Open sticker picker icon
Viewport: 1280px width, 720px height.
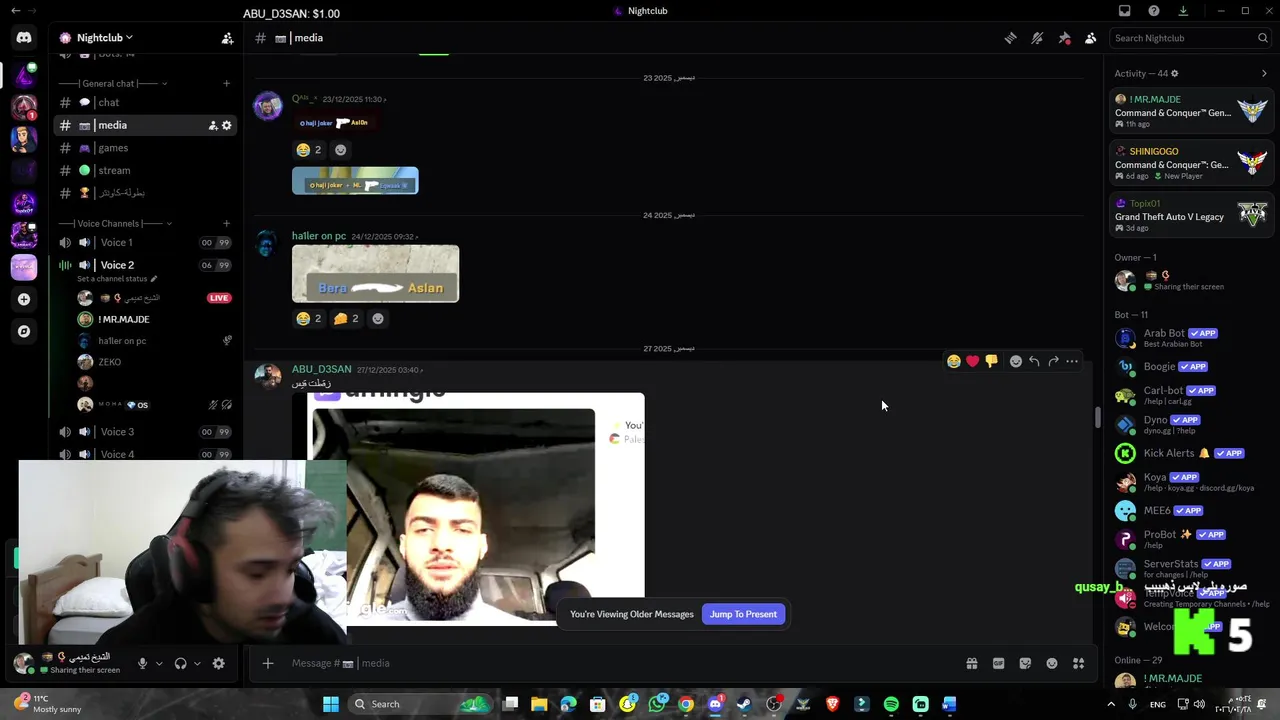pos(1025,663)
